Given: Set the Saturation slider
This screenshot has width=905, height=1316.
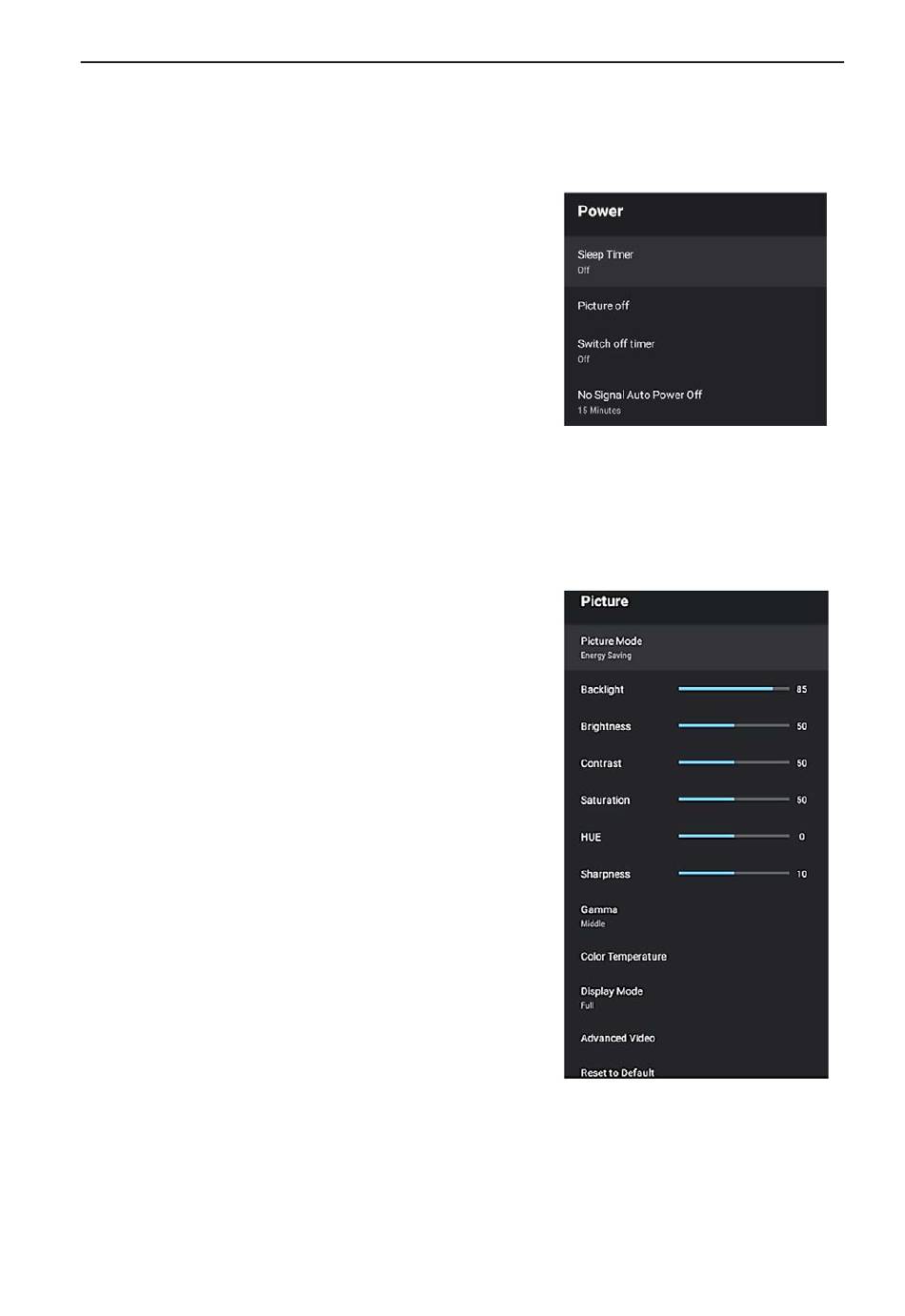Looking at the screenshot, I should [734, 800].
